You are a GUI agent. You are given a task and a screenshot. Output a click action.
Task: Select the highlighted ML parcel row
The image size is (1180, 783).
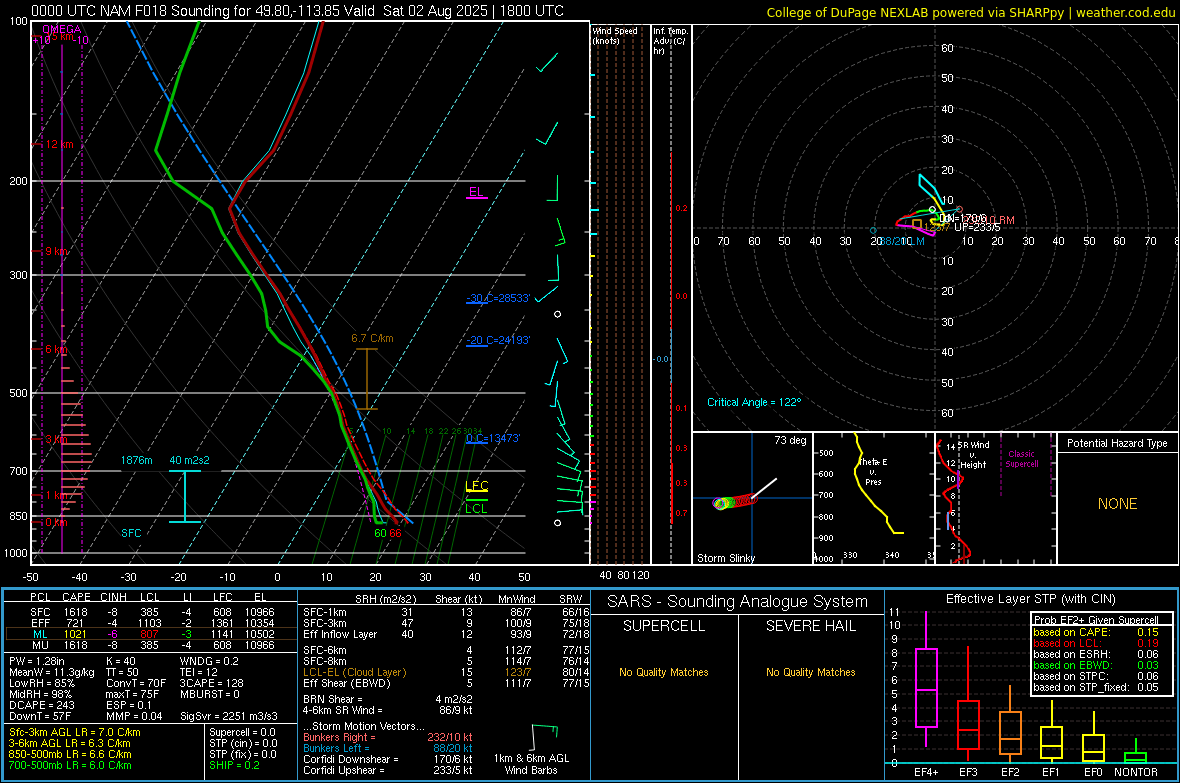(x=151, y=634)
